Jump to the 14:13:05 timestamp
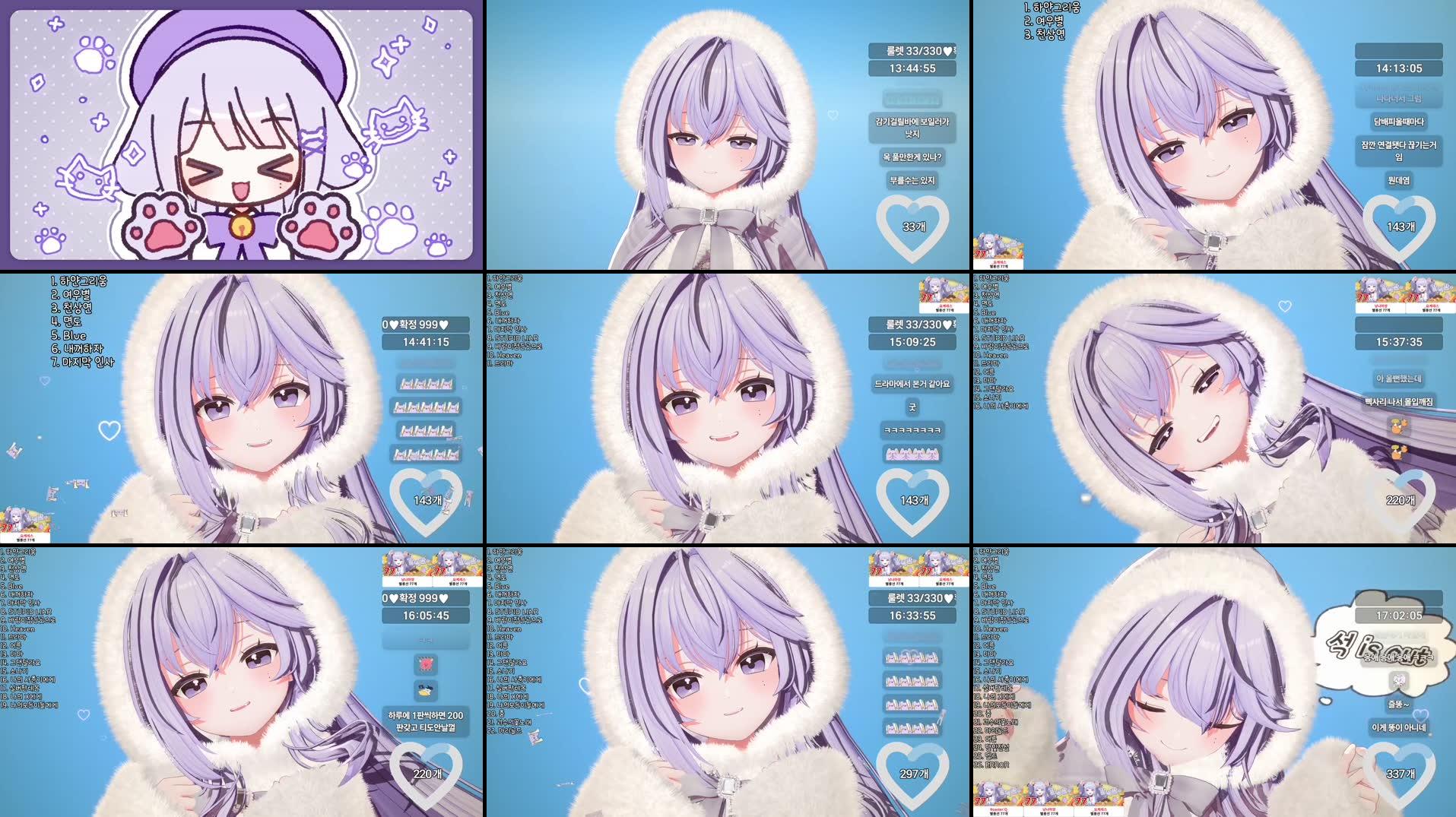 pos(1399,68)
